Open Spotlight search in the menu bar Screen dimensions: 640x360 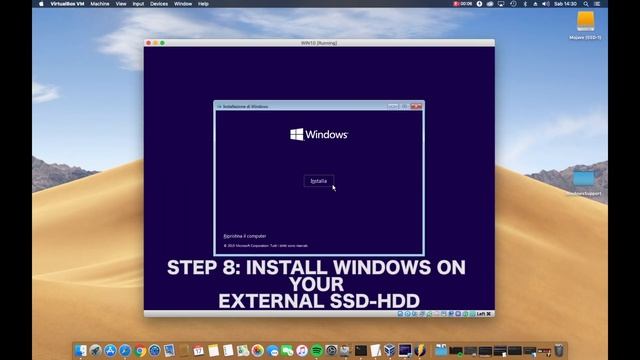(586, 4)
